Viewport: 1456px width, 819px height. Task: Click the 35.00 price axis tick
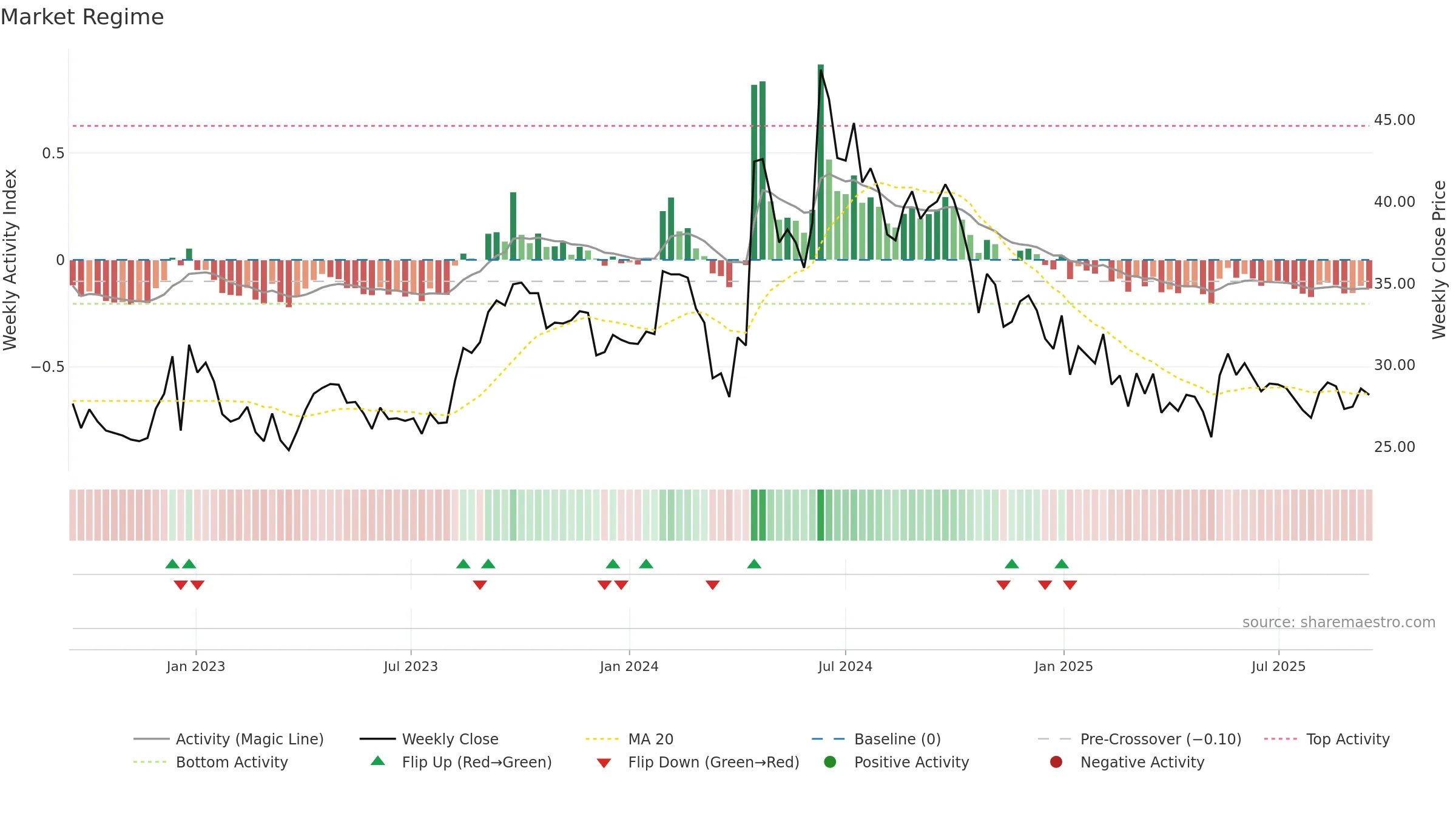coord(1394,283)
